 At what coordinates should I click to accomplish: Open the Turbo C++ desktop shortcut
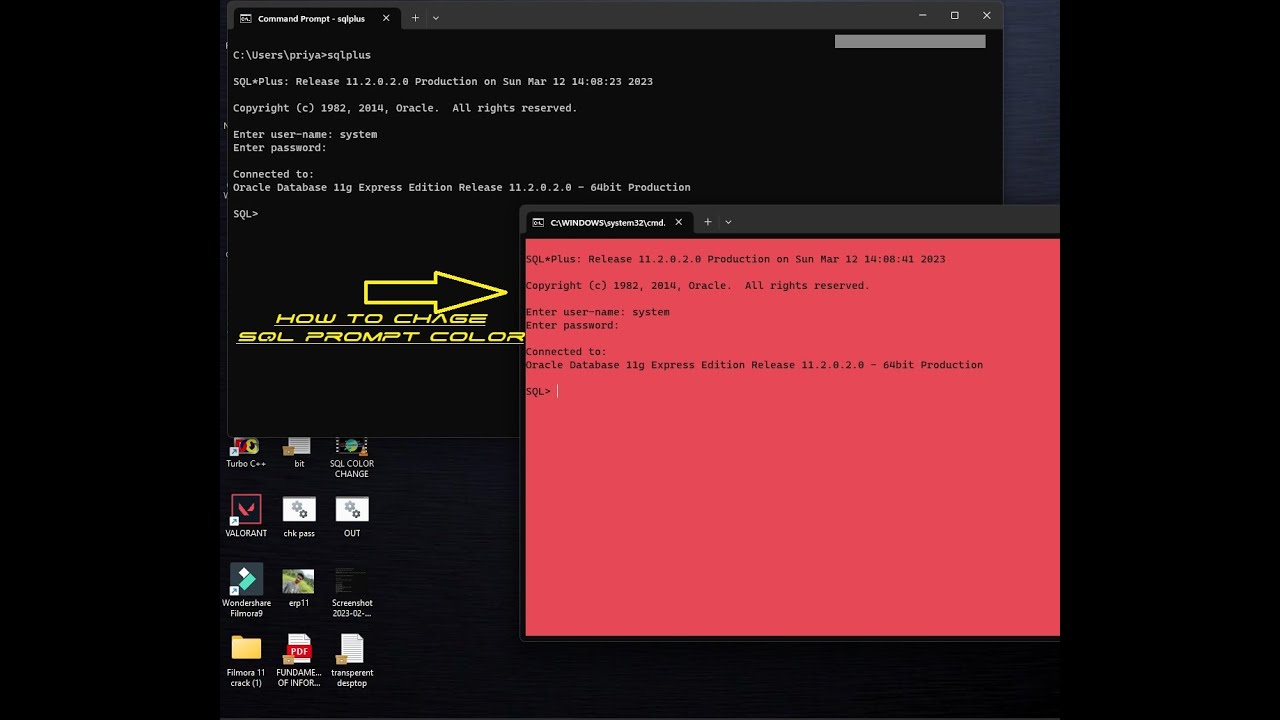(x=246, y=452)
